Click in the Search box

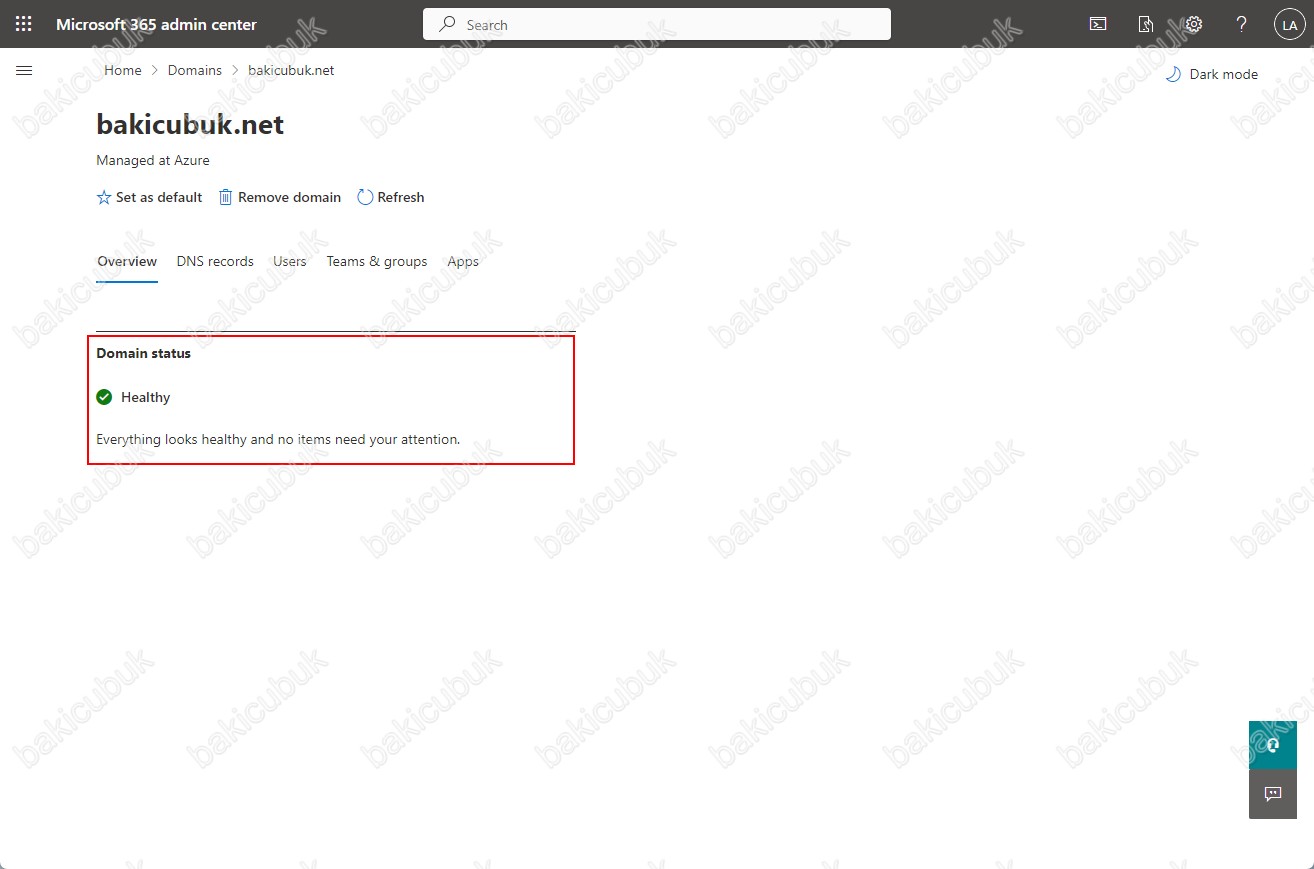(657, 24)
